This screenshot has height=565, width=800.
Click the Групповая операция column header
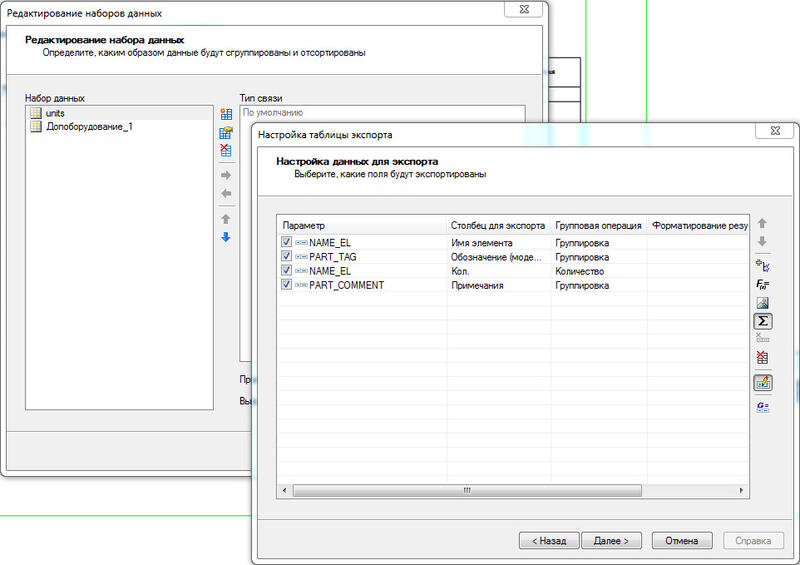(598, 225)
